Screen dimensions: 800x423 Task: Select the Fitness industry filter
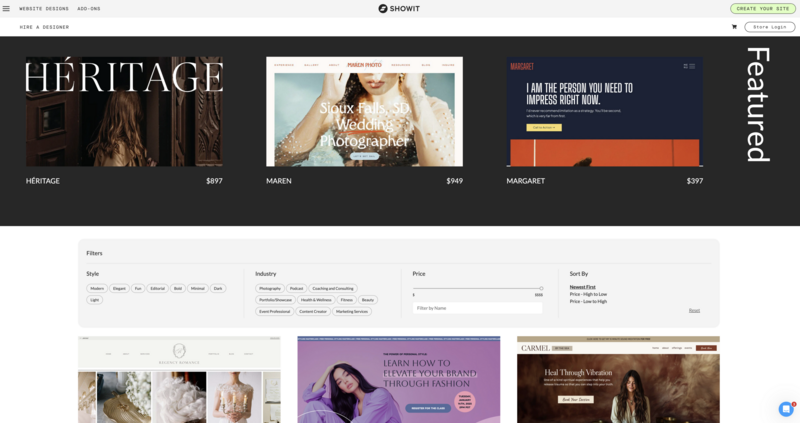tap(347, 300)
